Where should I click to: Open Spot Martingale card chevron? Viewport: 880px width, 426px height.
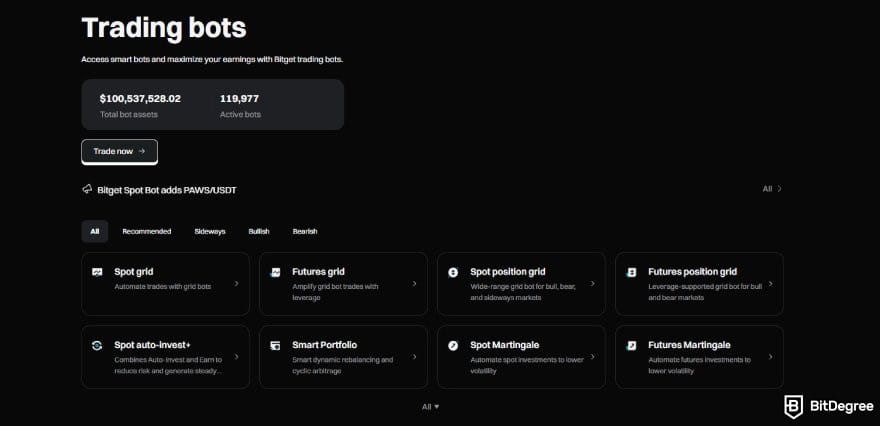pyautogui.click(x=592, y=356)
